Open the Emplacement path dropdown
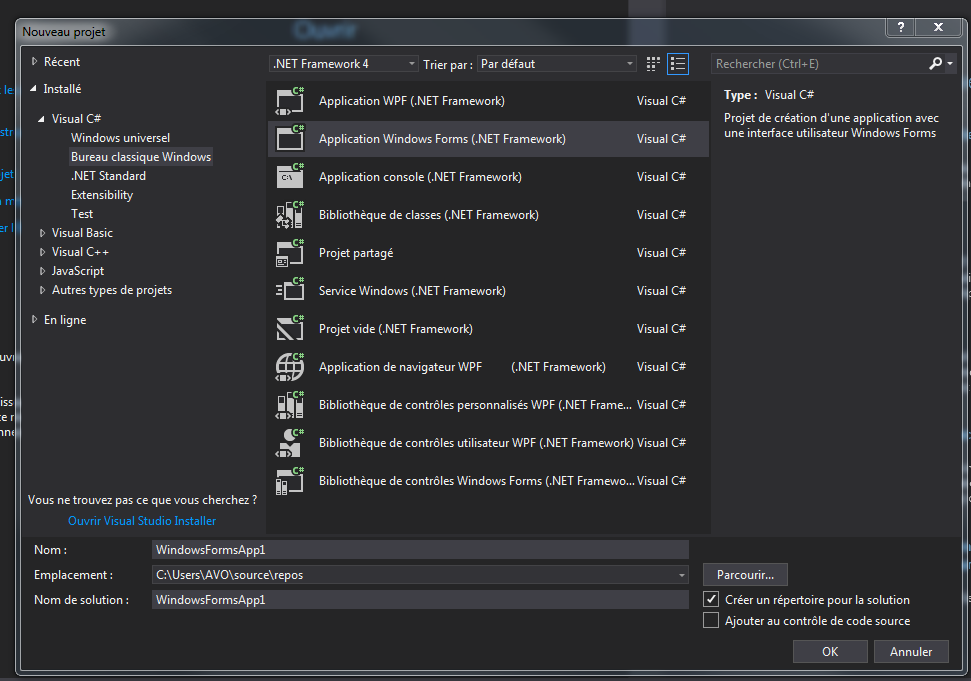 coord(681,575)
